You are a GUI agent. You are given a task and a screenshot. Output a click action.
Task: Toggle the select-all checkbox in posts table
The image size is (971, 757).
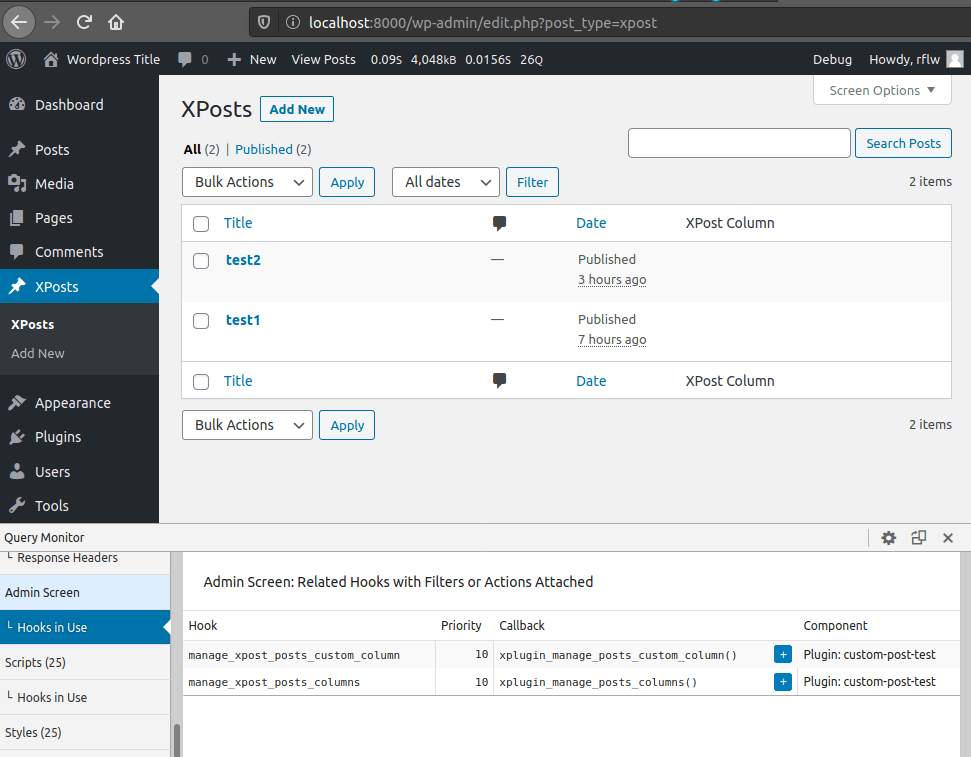coord(200,224)
